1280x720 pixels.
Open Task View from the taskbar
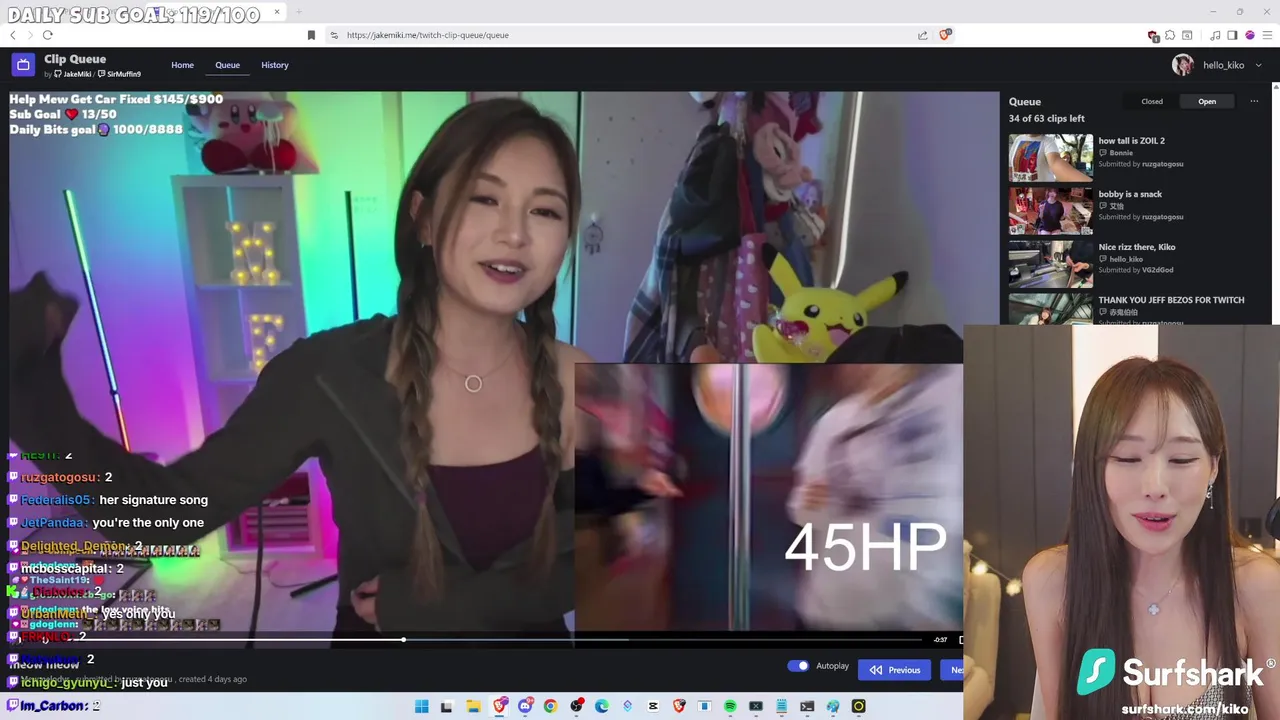[447, 706]
